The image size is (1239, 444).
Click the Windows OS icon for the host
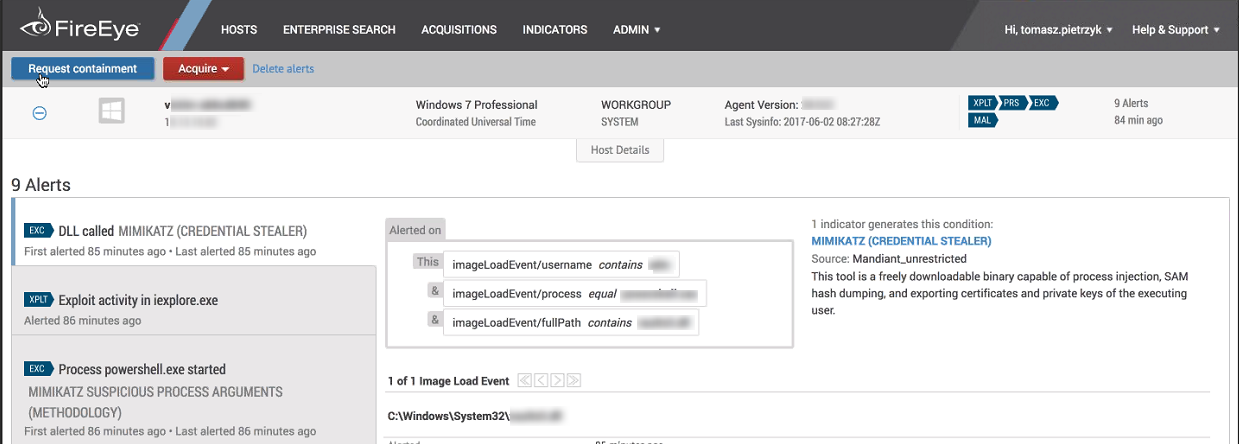click(x=111, y=111)
